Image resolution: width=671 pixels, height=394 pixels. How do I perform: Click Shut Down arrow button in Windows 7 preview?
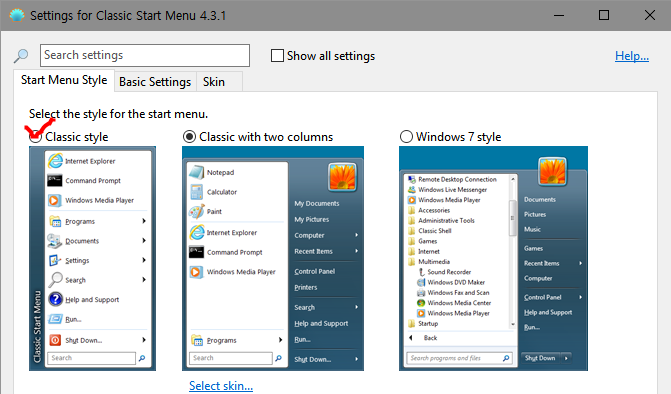pos(566,358)
